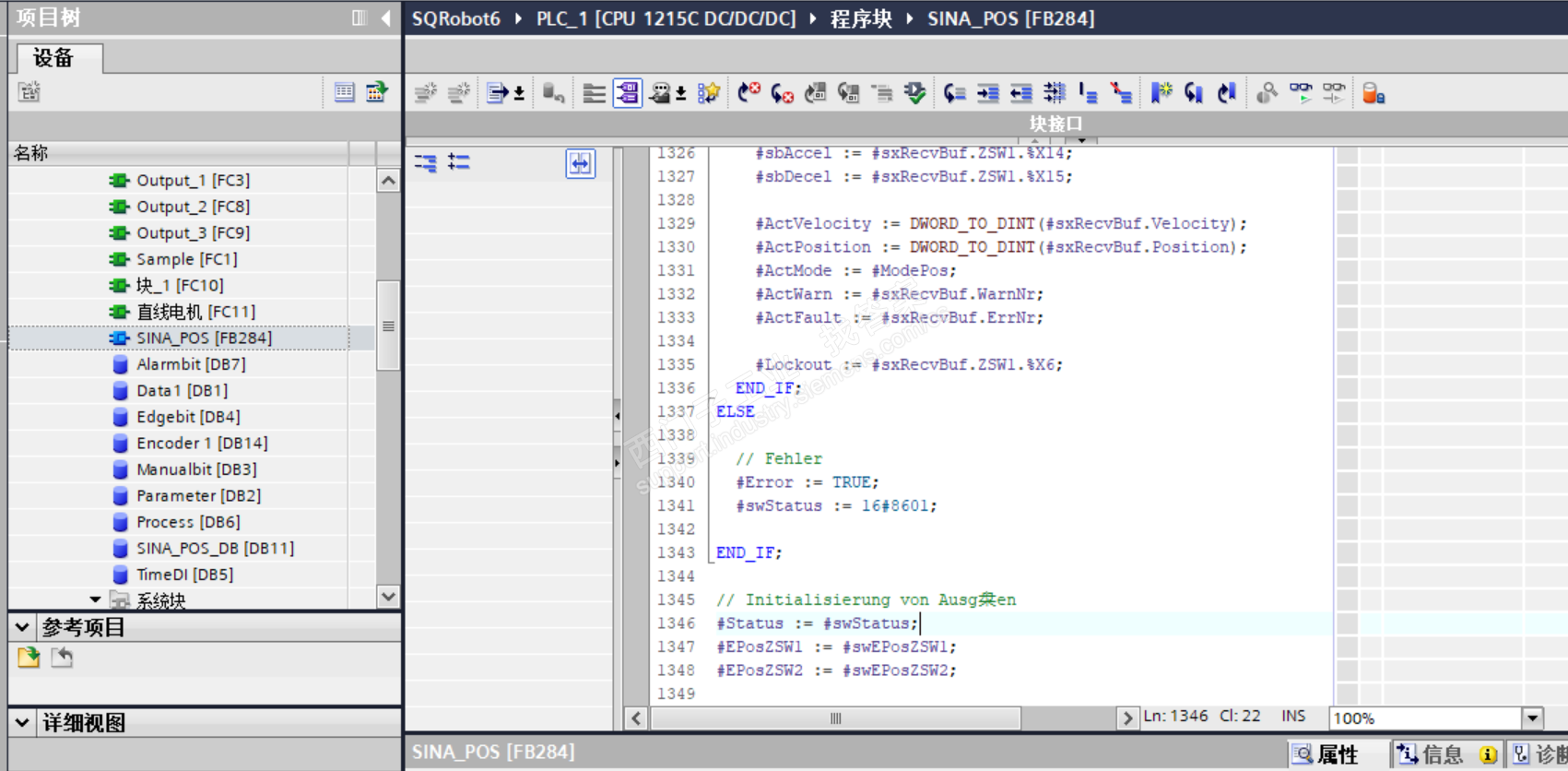
Task: Click the monitoring glasses on/off icon
Action: coord(1301,93)
